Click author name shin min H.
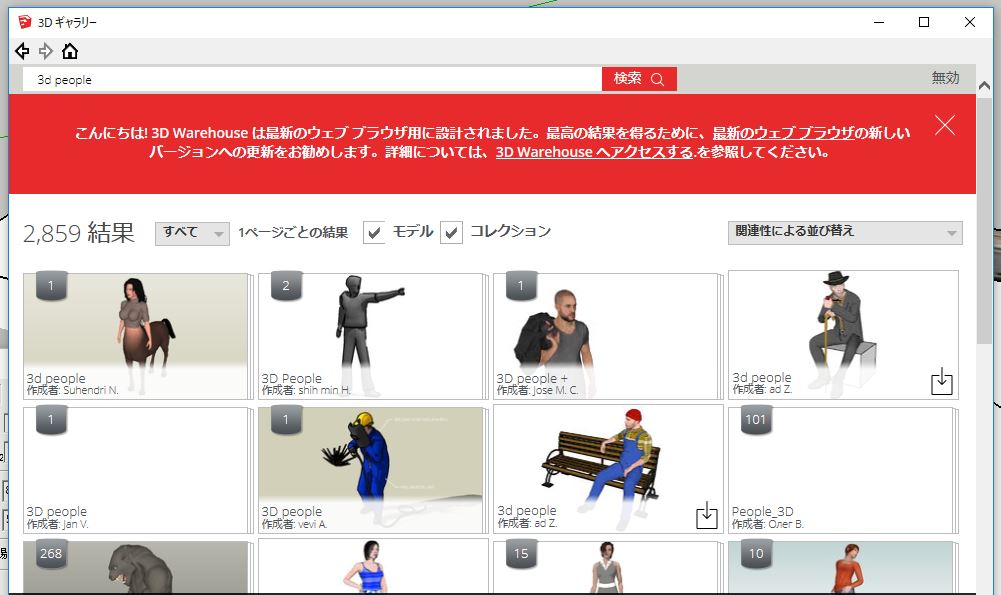 (324, 390)
